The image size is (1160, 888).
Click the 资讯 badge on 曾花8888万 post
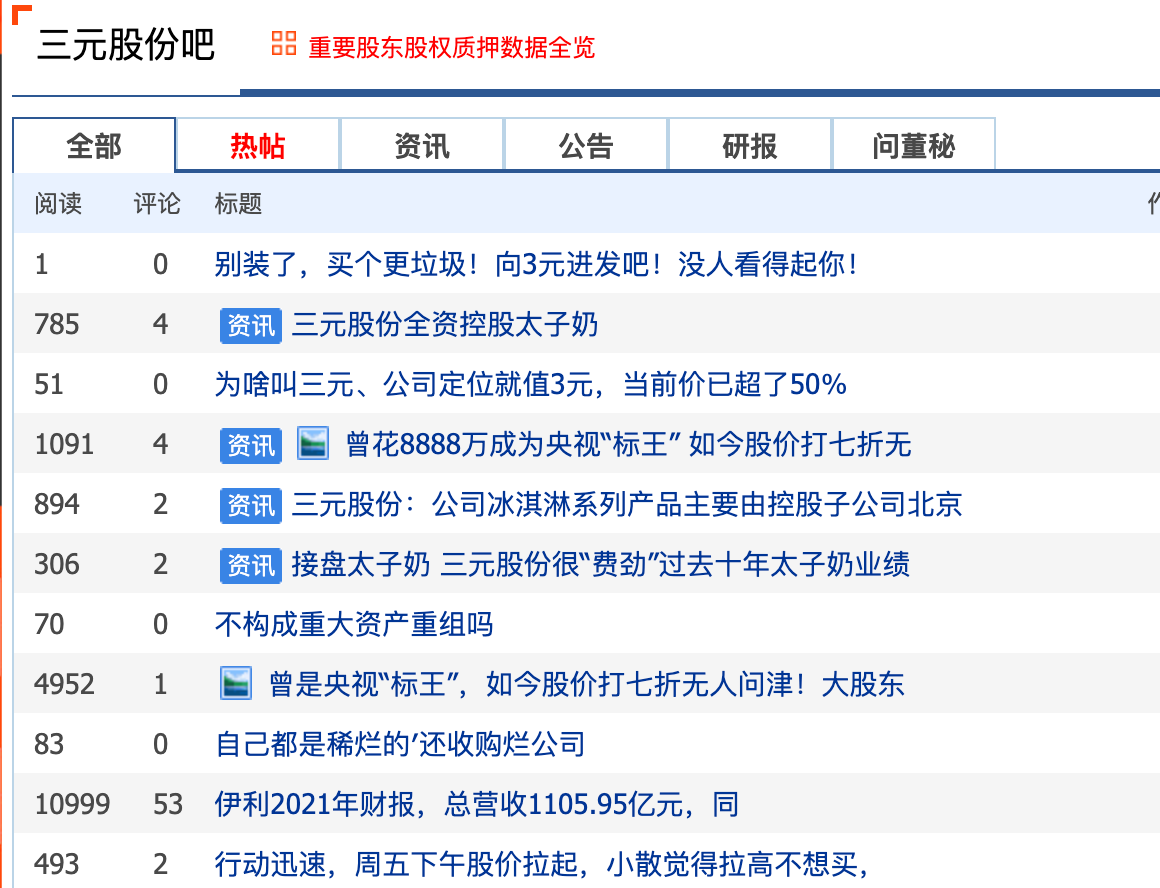tap(249, 444)
